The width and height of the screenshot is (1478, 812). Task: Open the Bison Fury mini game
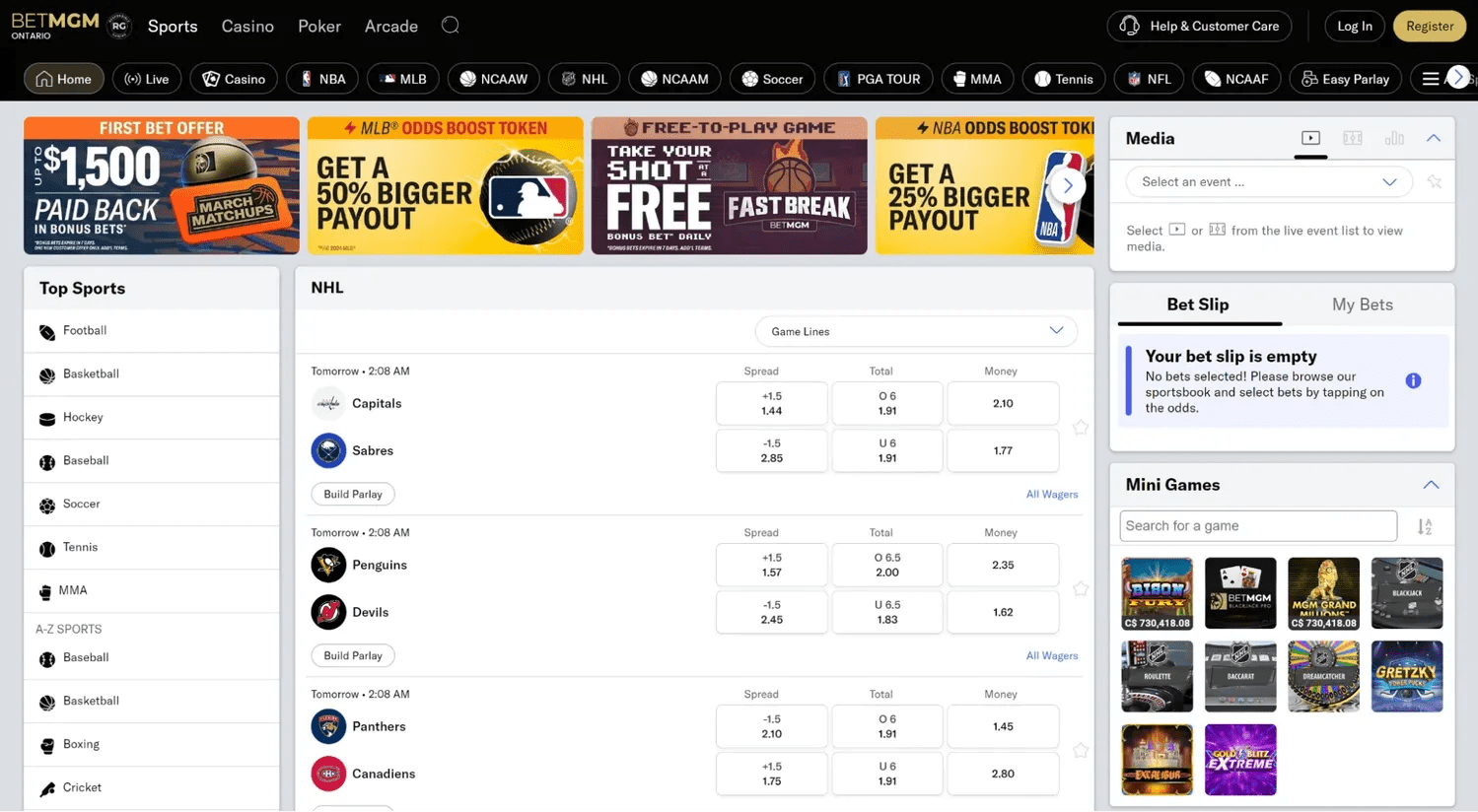1158,593
